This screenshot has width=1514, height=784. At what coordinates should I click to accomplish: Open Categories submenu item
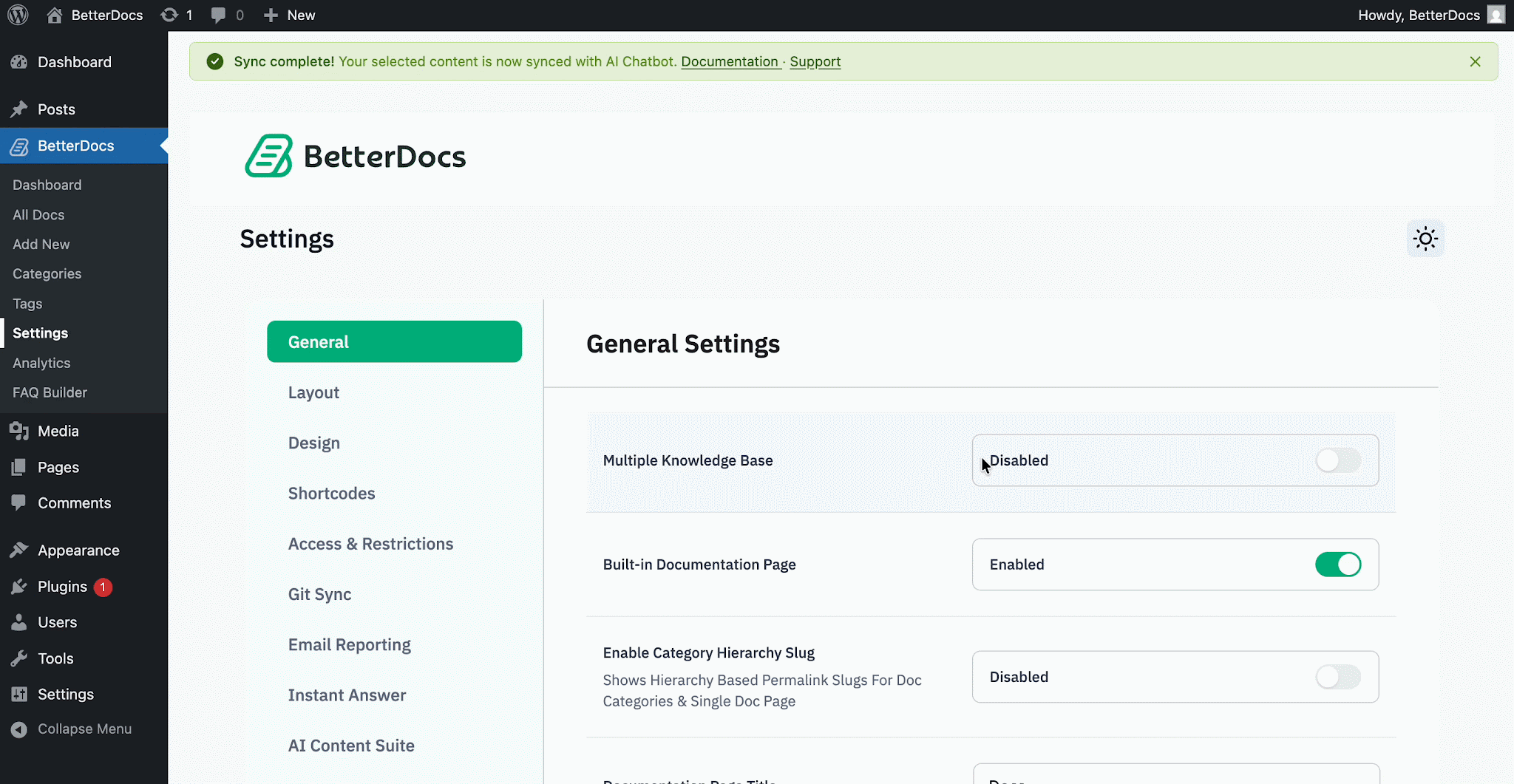(x=47, y=273)
